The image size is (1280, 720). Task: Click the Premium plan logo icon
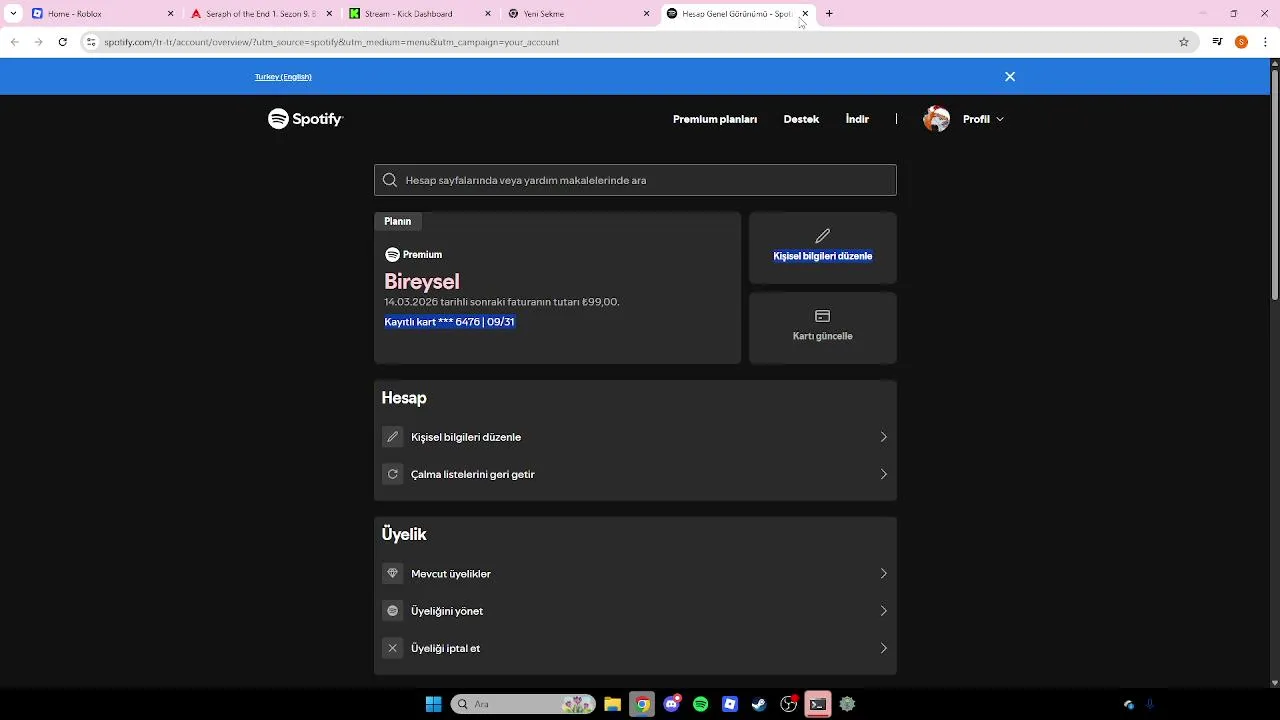click(392, 255)
